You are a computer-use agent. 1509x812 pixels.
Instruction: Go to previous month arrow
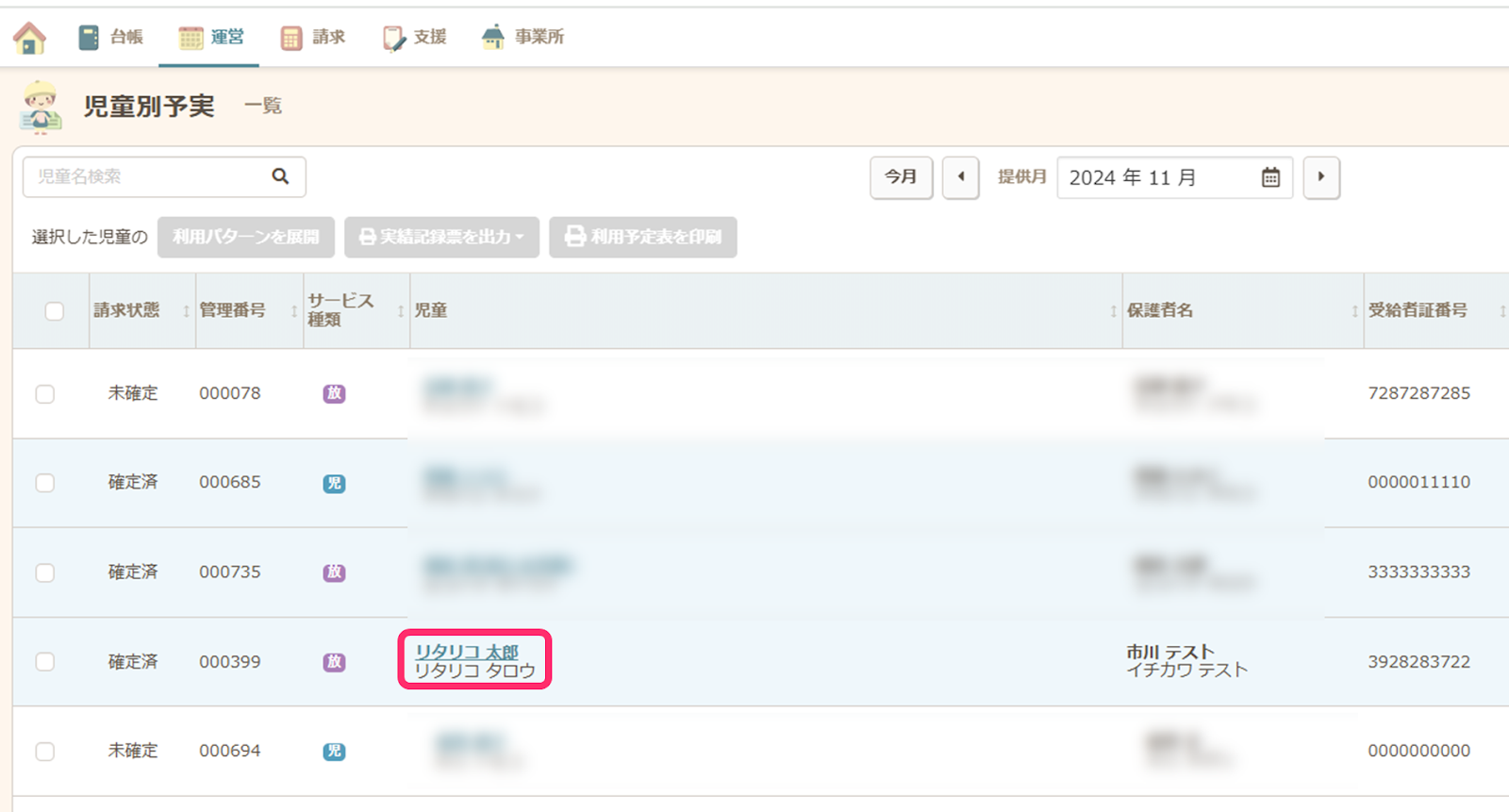pyautogui.click(x=960, y=177)
